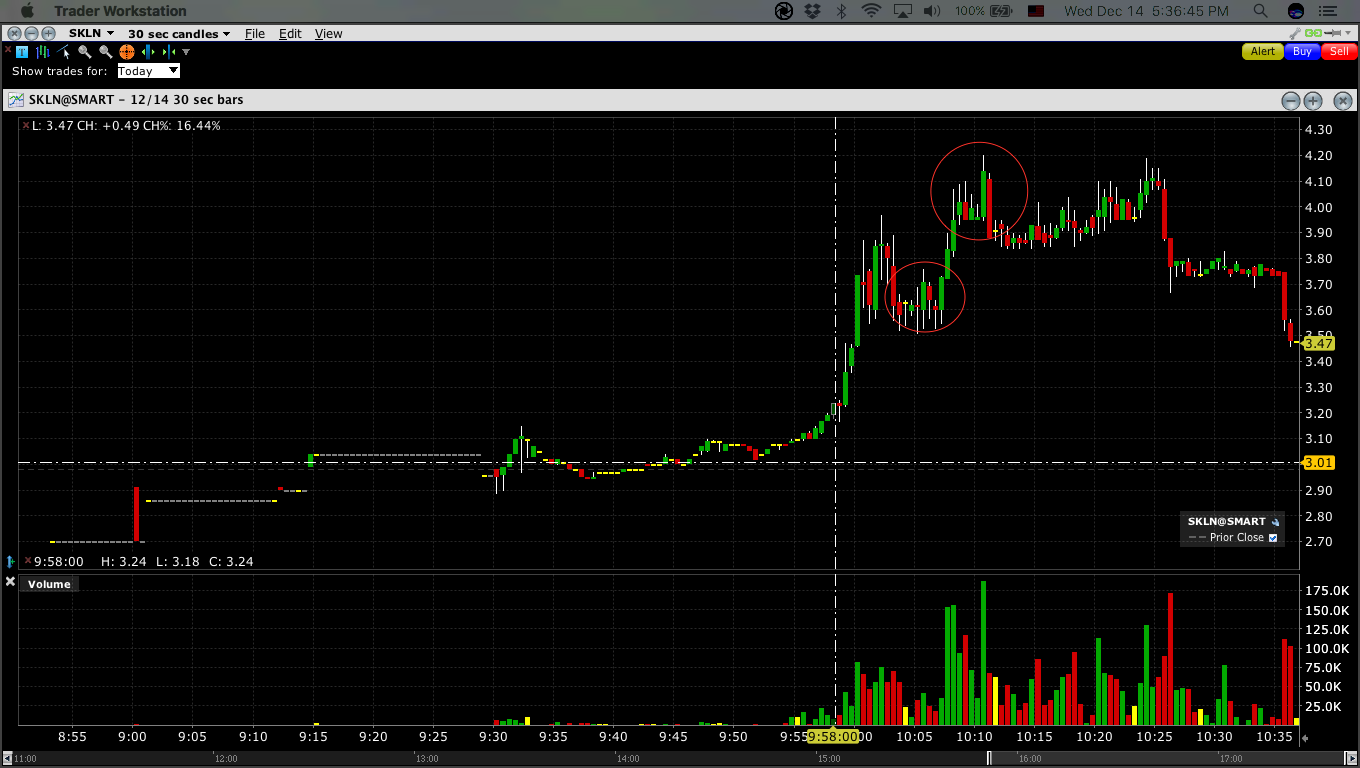Screen dimensions: 1360x768
Task: Click the Dropbox menu bar icon
Action: coord(813,11)
